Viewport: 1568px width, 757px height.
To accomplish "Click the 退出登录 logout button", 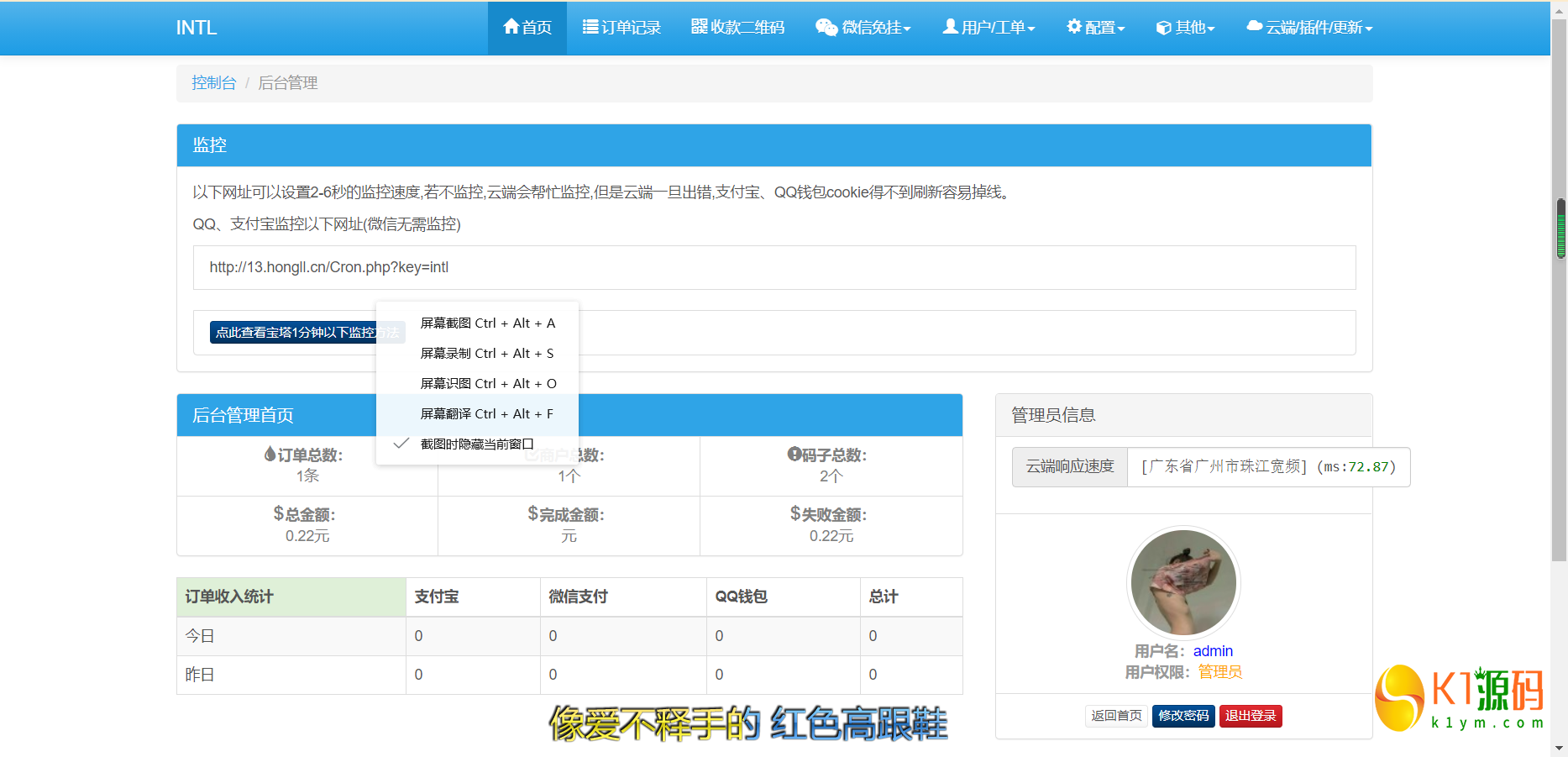I will tap(1251, 716).
